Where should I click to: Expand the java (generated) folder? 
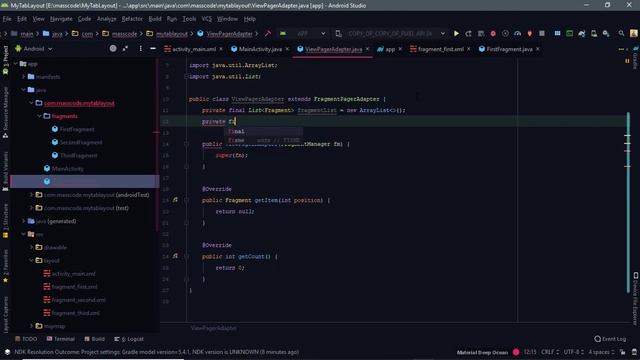pos(24,221)
